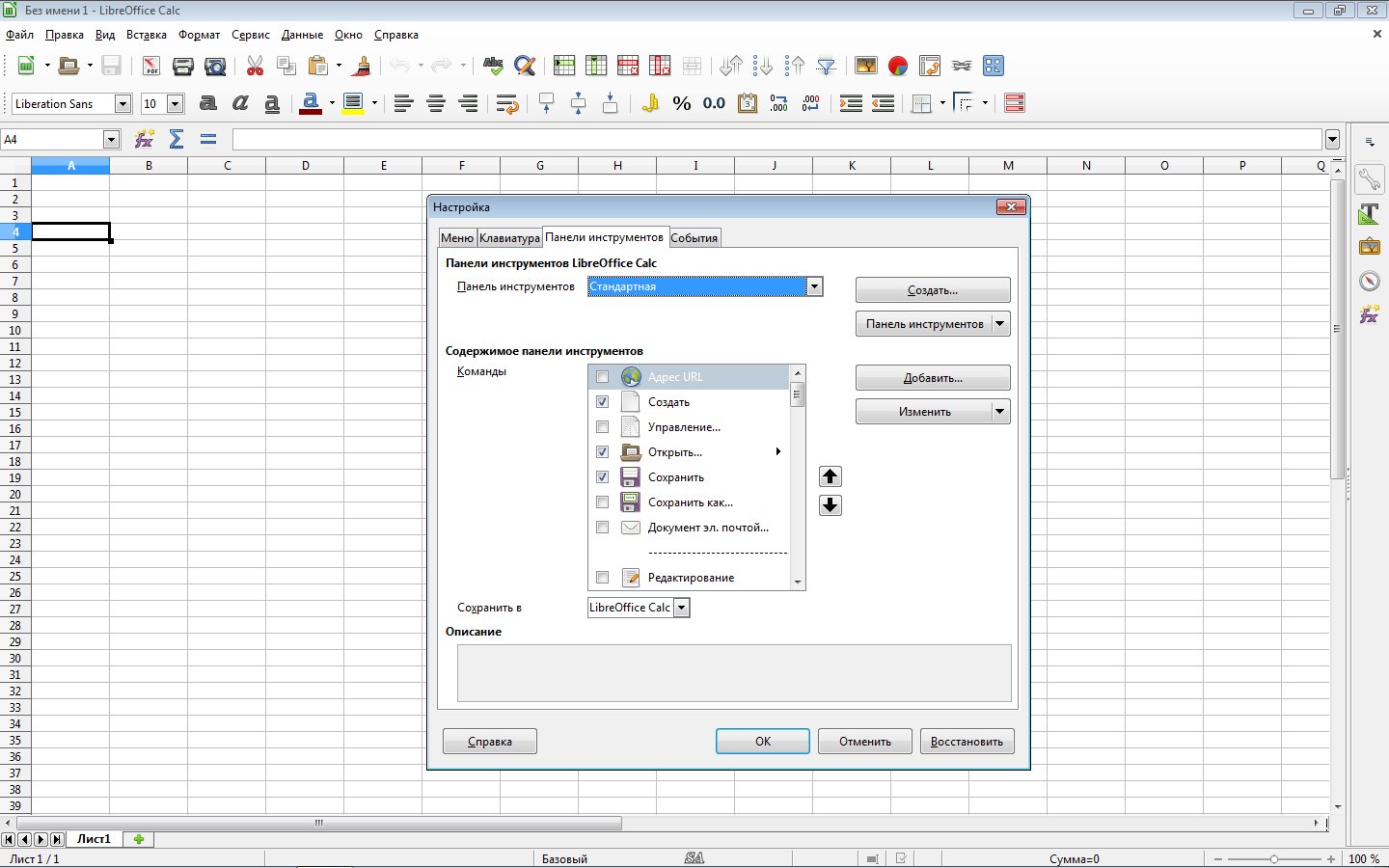Click the Increase Indent icon
The height and width of the screenshot is (868, 1389).
851,103
